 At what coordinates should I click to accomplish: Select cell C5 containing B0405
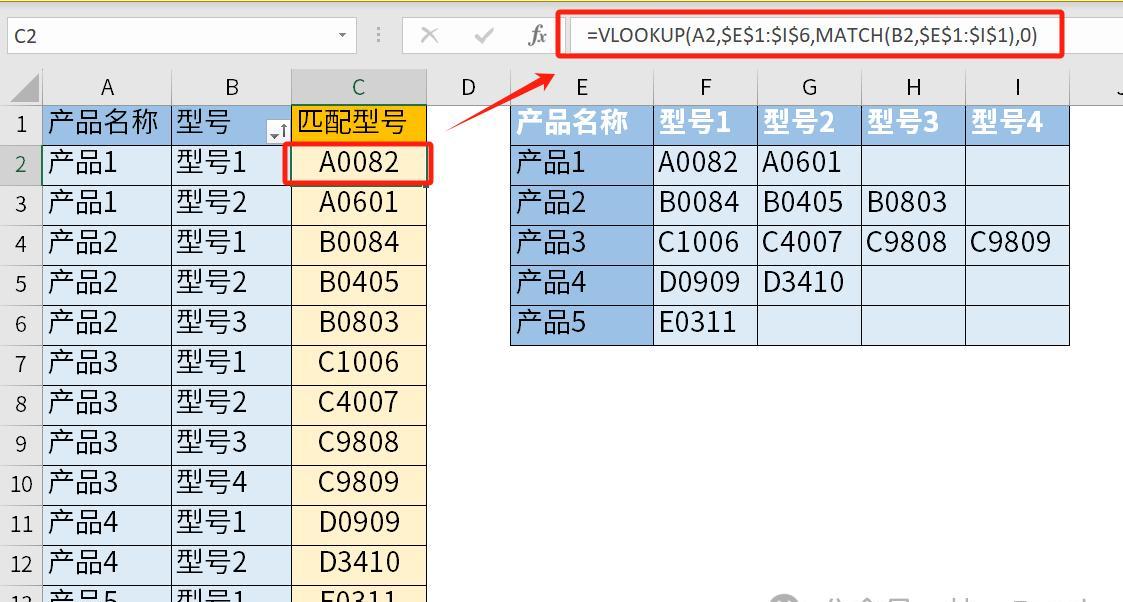[x=359, y=284]
